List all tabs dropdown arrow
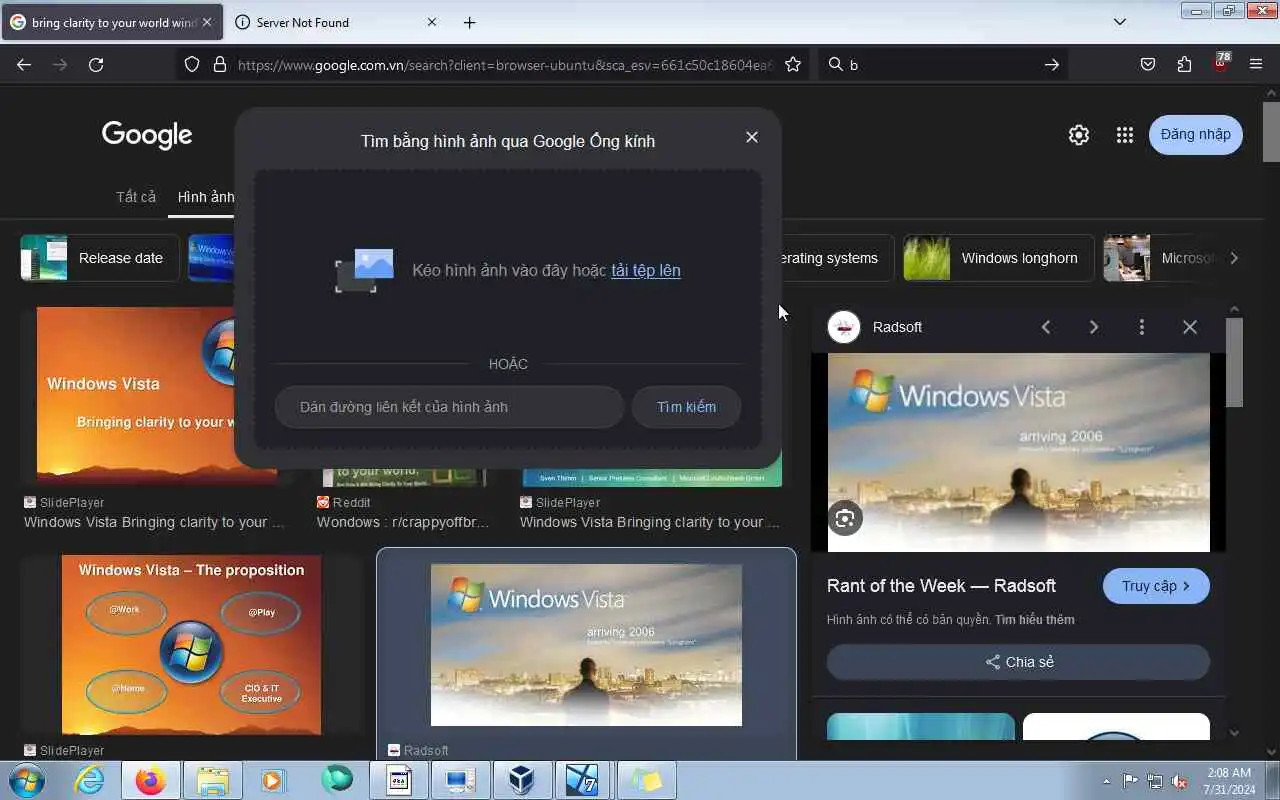 (1119, 22)
